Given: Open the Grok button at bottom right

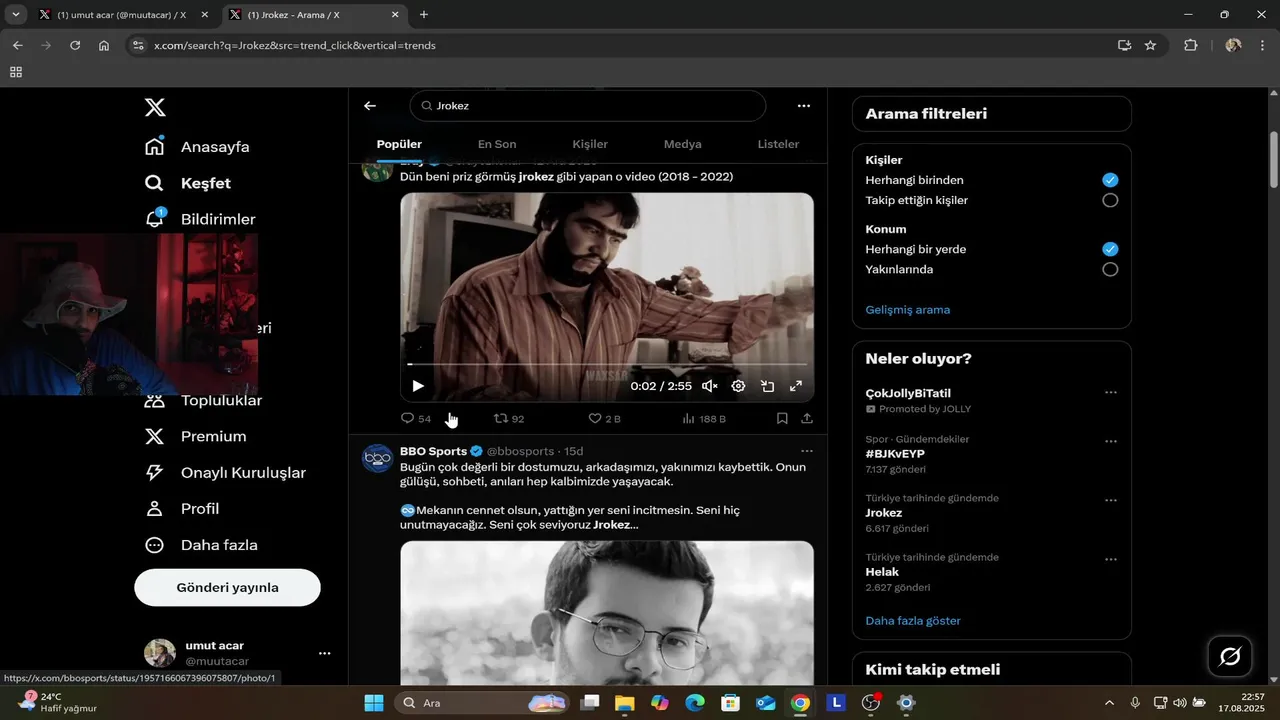Looking at the screenshot, I should (x=1231, y=656).
